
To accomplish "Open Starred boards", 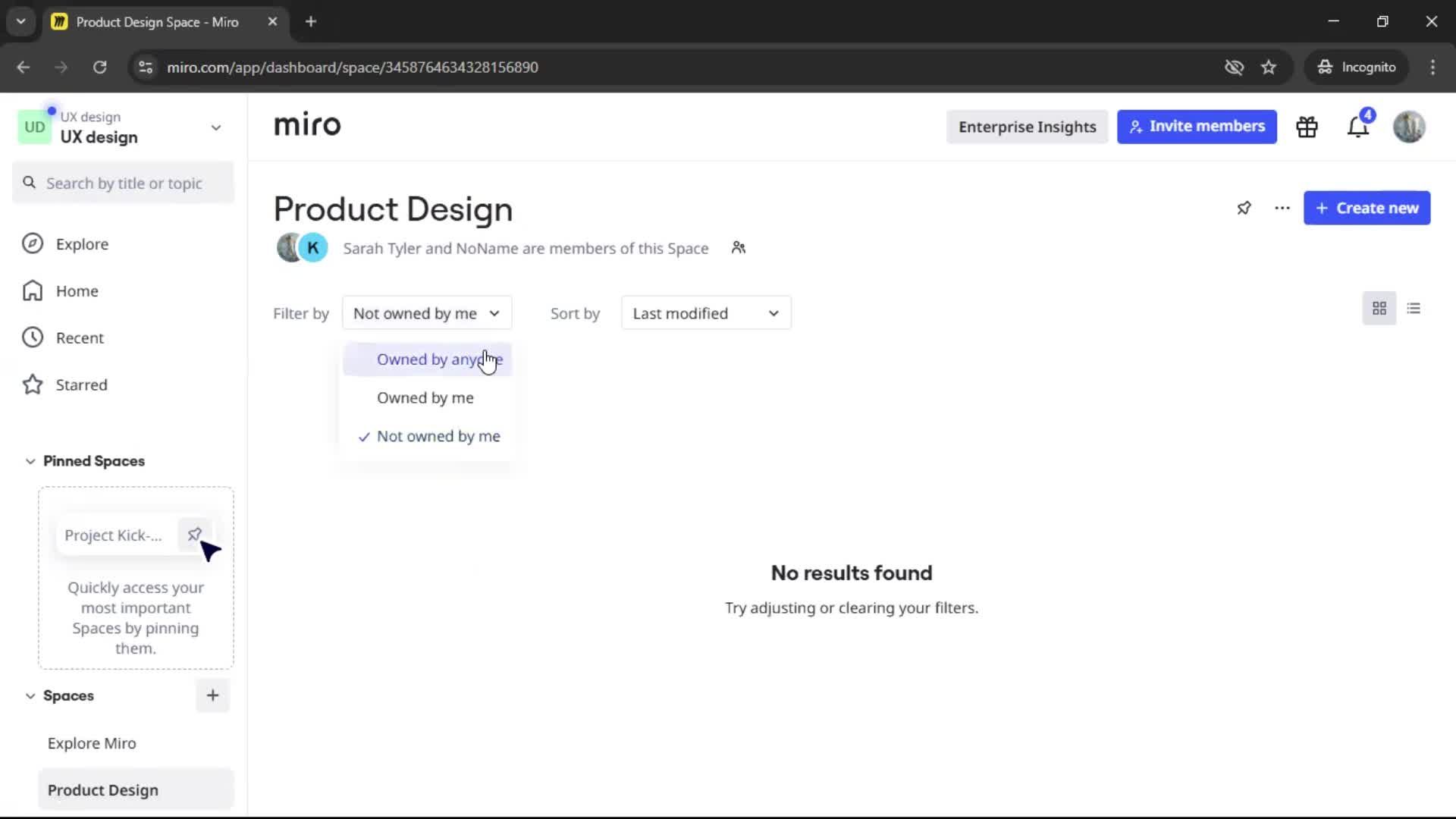I will (x=81, y=385).
